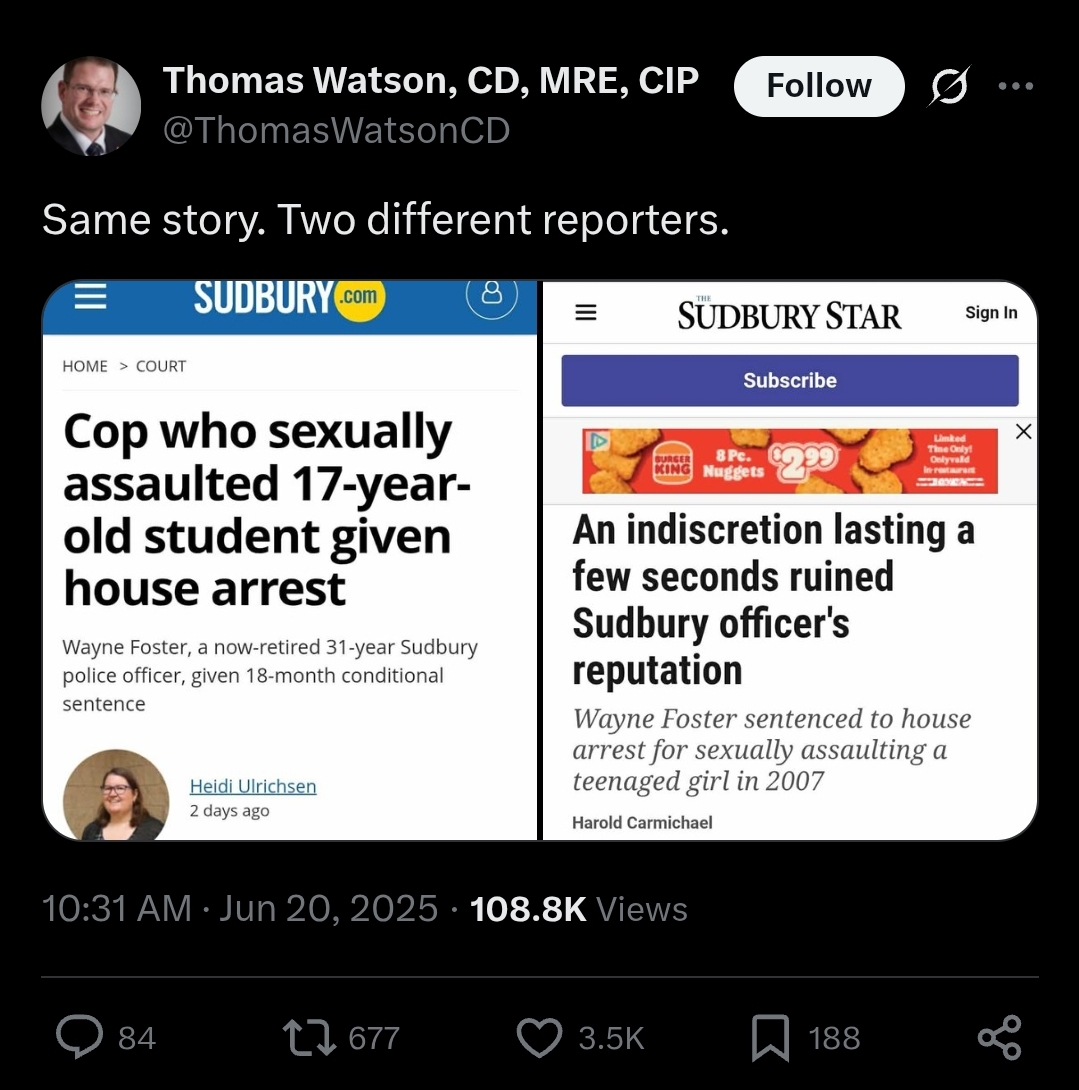Tap the repost arrows icon
The image size is (1079, 1090).
(309, 1038)
